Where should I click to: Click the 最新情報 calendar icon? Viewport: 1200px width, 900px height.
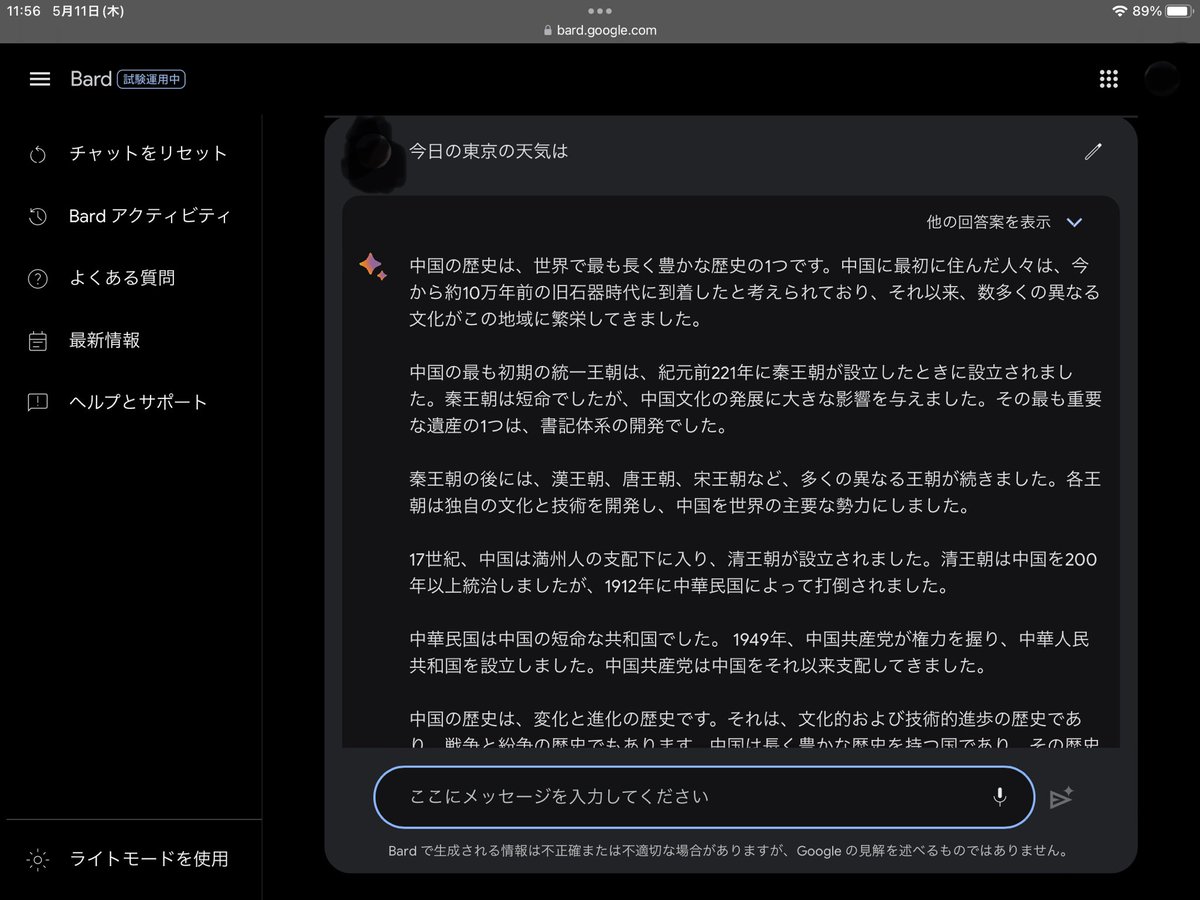(x=38, y=341)
